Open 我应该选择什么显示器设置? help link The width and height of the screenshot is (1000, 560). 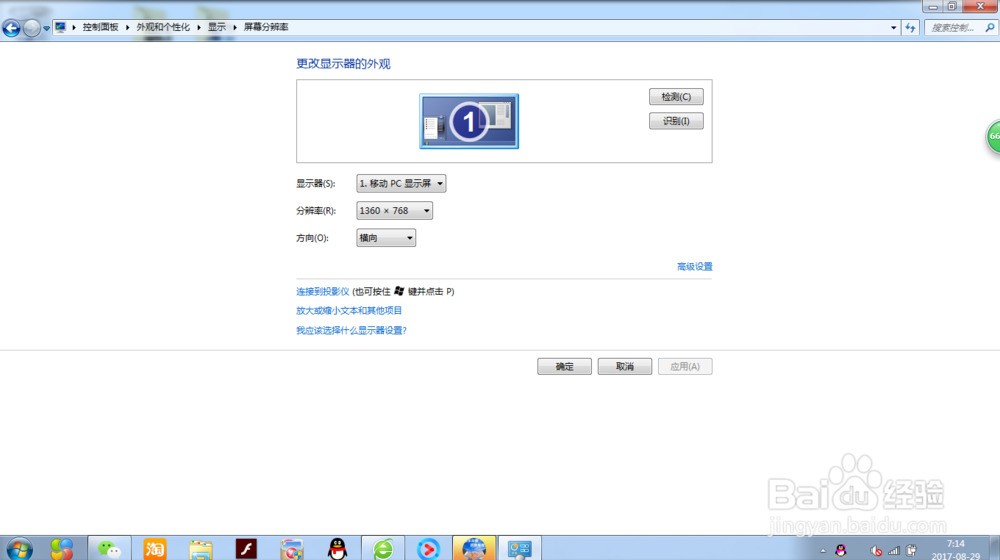tap(351, 330)
